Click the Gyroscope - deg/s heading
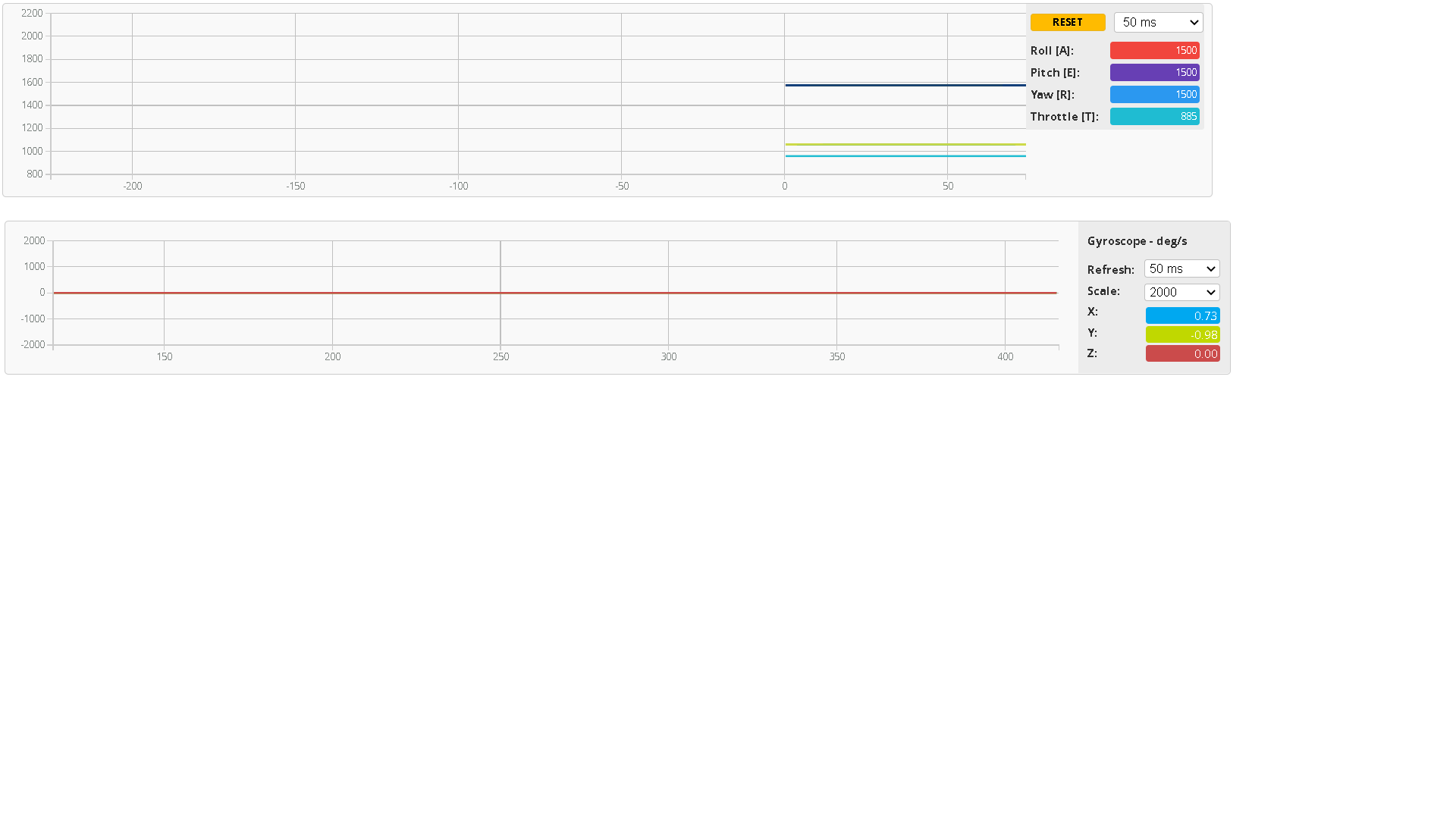The image size is (1456, 819). click(x=1137, y=241)
